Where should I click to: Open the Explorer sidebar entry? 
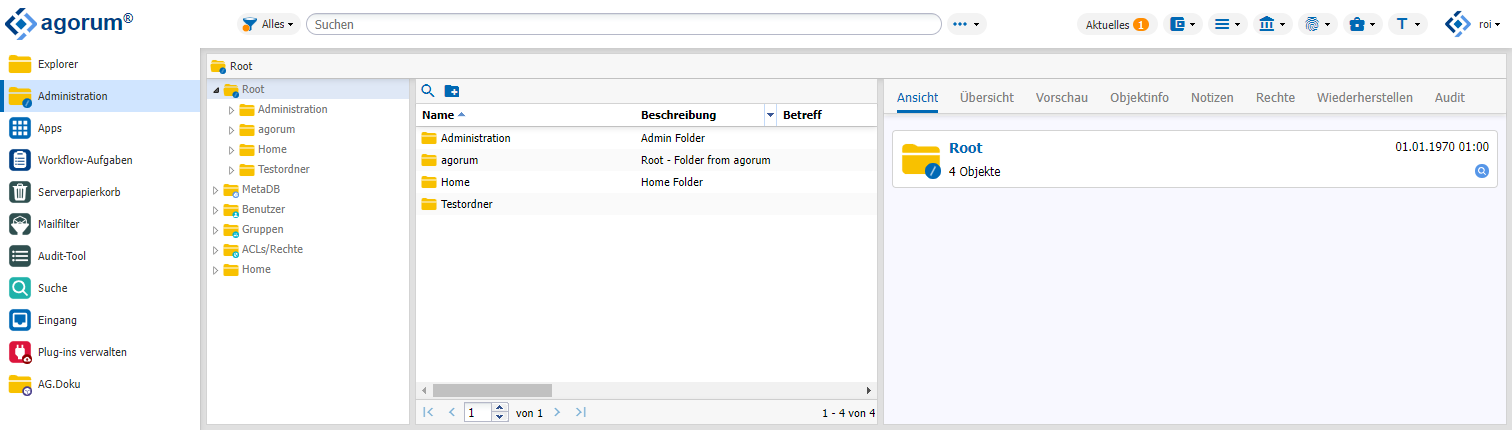pos(100,64)
